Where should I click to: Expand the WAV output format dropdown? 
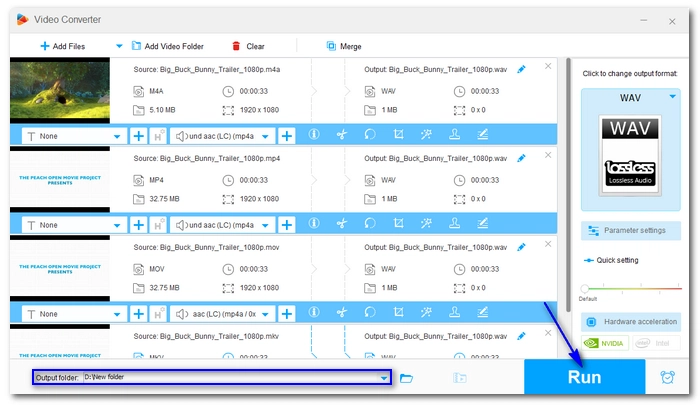pos(672,96)
